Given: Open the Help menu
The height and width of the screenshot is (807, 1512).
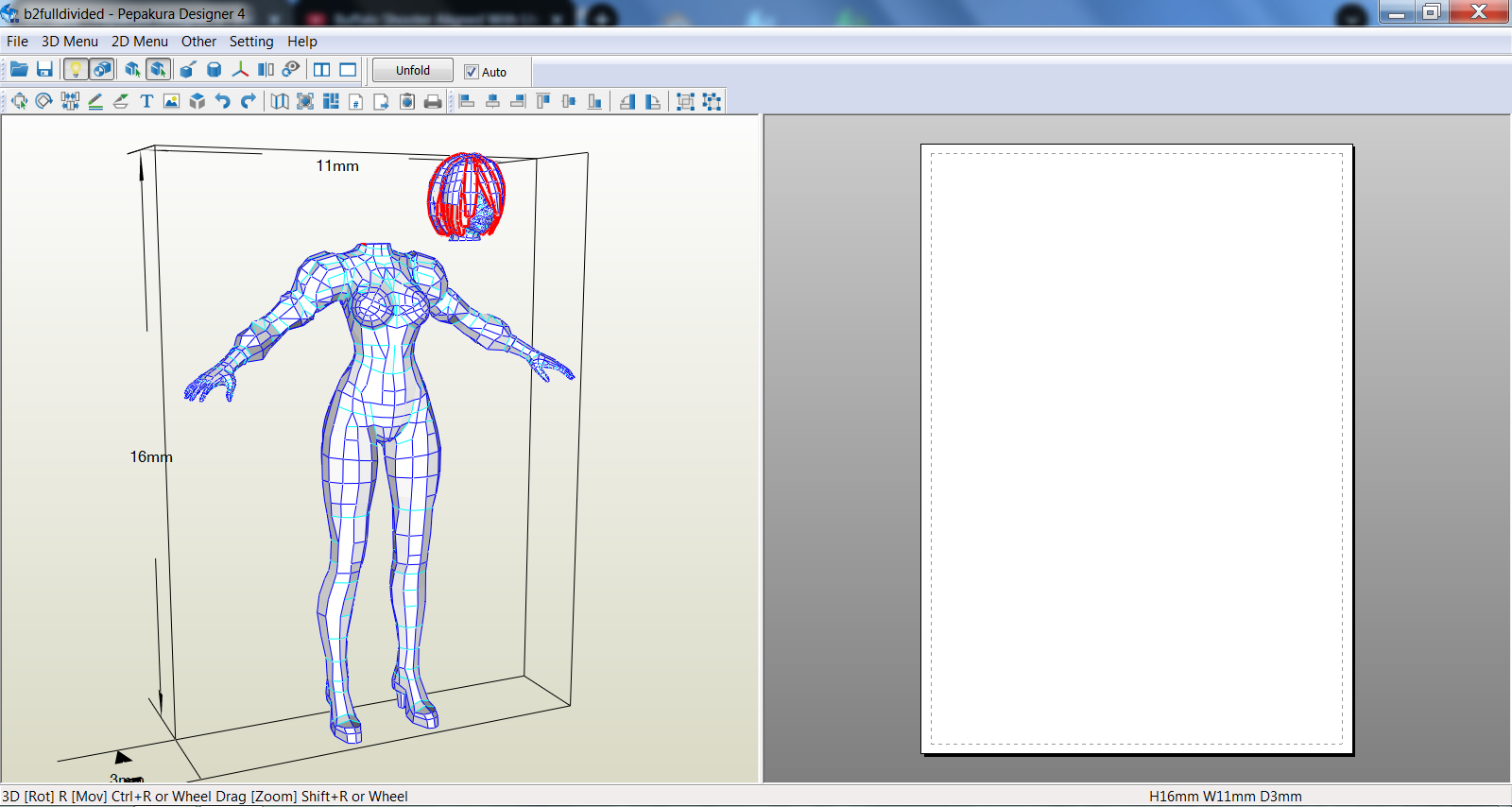Looking at the screenshot, I should (302, 42).
